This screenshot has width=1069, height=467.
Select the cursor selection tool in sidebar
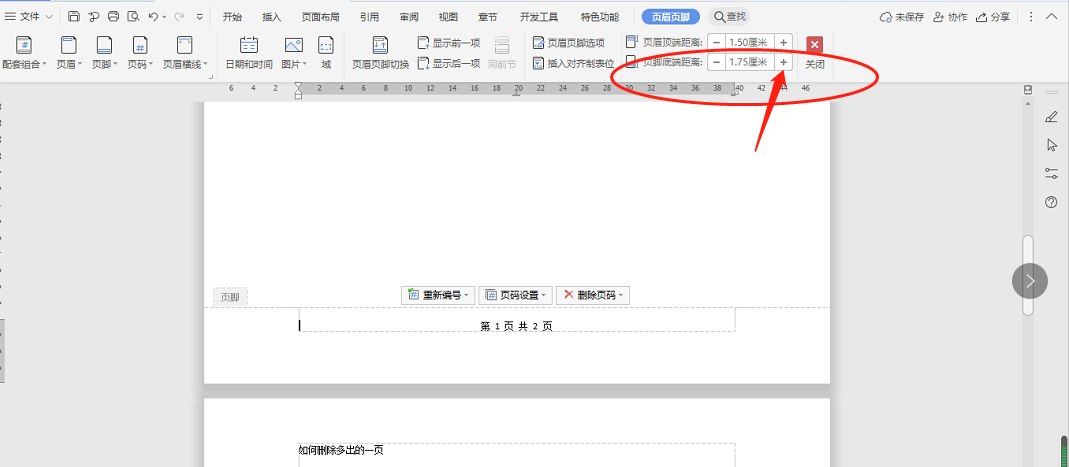[x=1051, y=145]
